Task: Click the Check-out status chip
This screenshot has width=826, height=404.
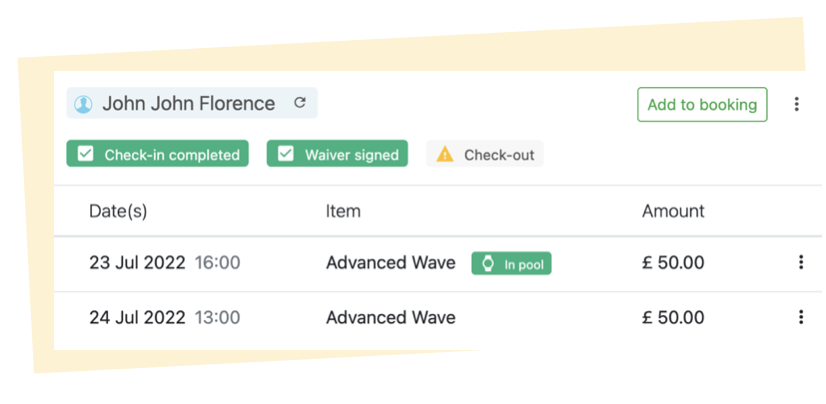Action: (x=485, y=154)
